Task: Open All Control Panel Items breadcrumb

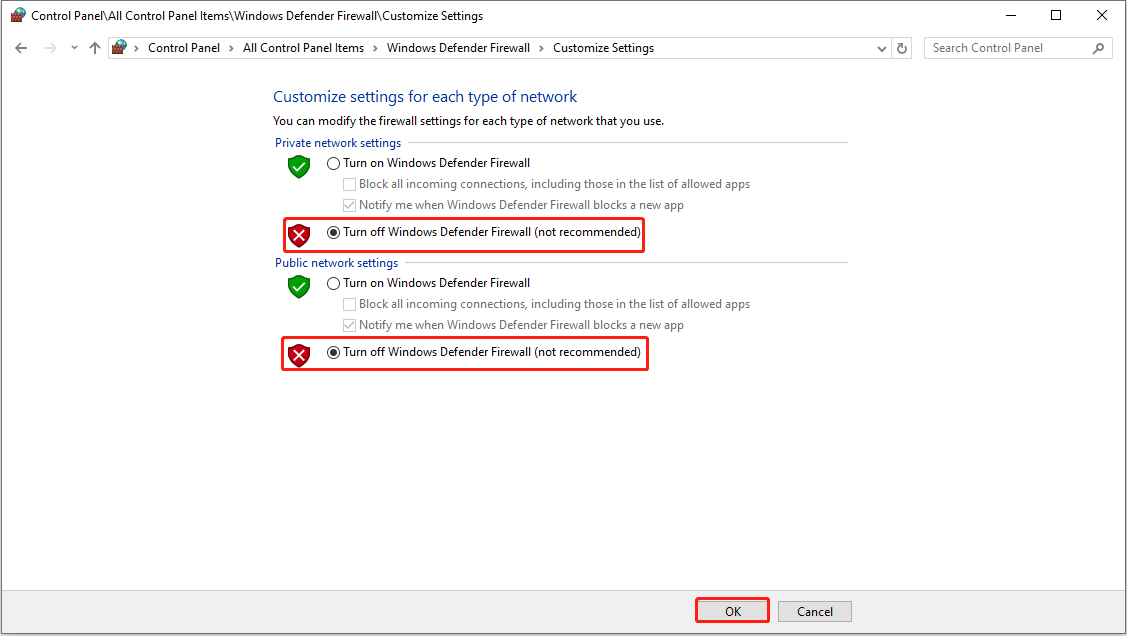Action: point(303,48)
